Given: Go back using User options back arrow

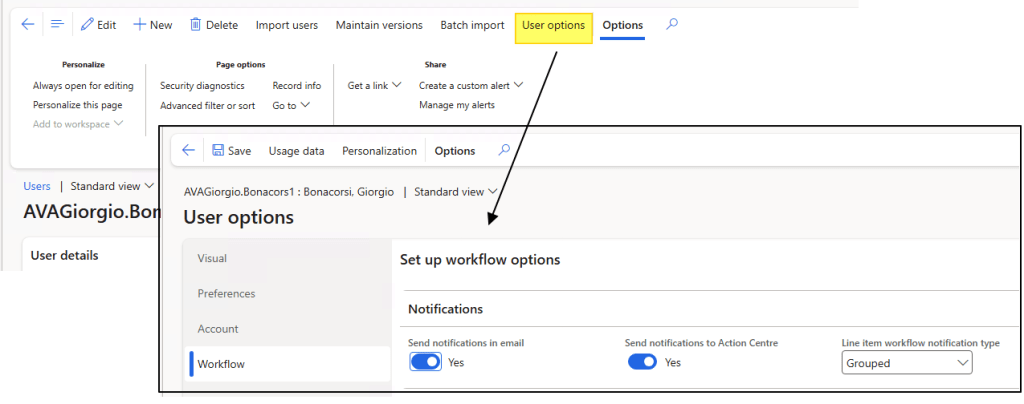Looking at the screenshot, I should pos(188,151).
